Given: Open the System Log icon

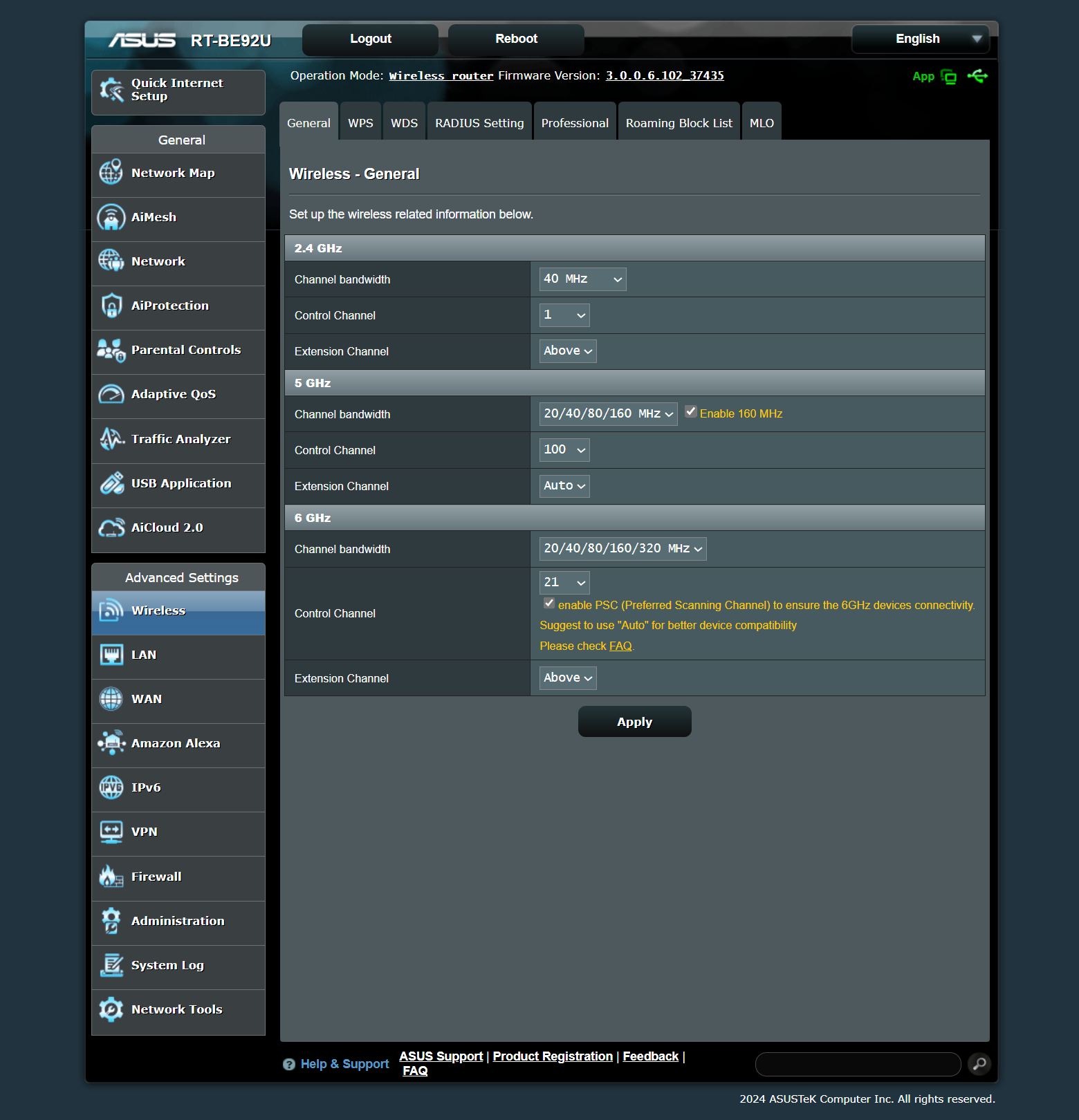Looking at the screenshot, I should (x=111, y=965).
